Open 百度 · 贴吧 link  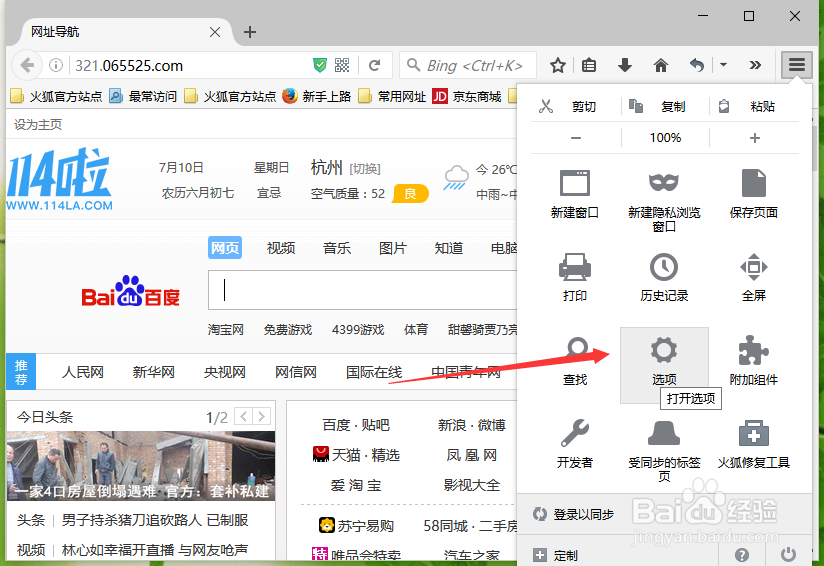pyautogui.click(x=356, y=425)
